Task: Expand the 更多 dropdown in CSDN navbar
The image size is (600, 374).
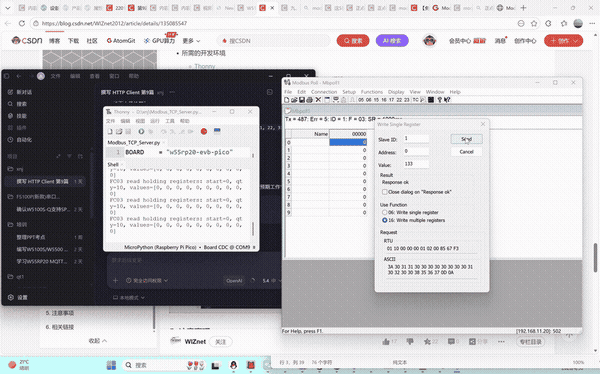Action: click(x=191, y=41)
